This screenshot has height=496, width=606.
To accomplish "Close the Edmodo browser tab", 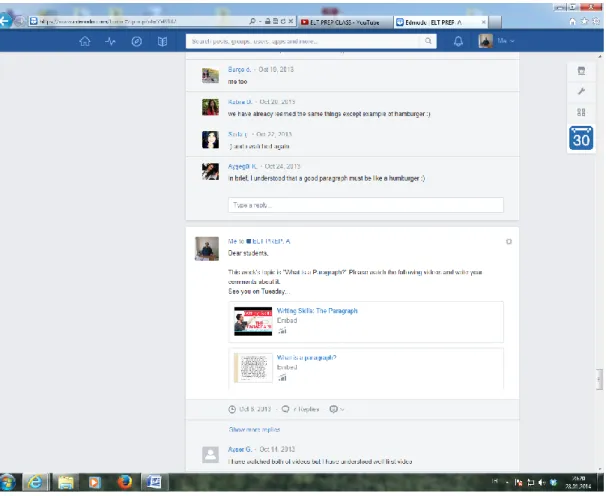I will (x=483, y=22).
